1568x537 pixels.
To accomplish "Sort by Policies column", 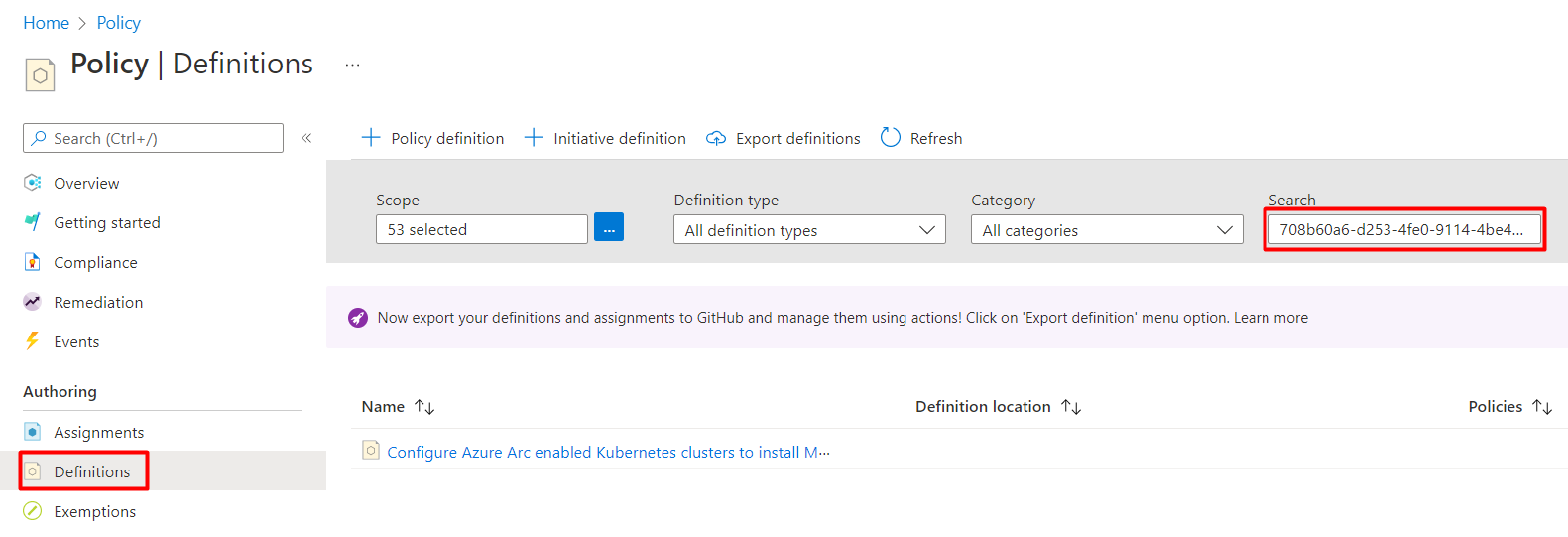I will (x=1542, y=407).
